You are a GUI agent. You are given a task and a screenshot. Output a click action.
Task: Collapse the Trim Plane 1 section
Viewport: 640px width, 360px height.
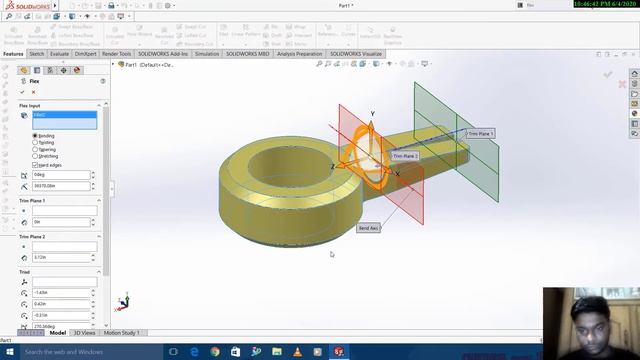[x=99, y=201]
